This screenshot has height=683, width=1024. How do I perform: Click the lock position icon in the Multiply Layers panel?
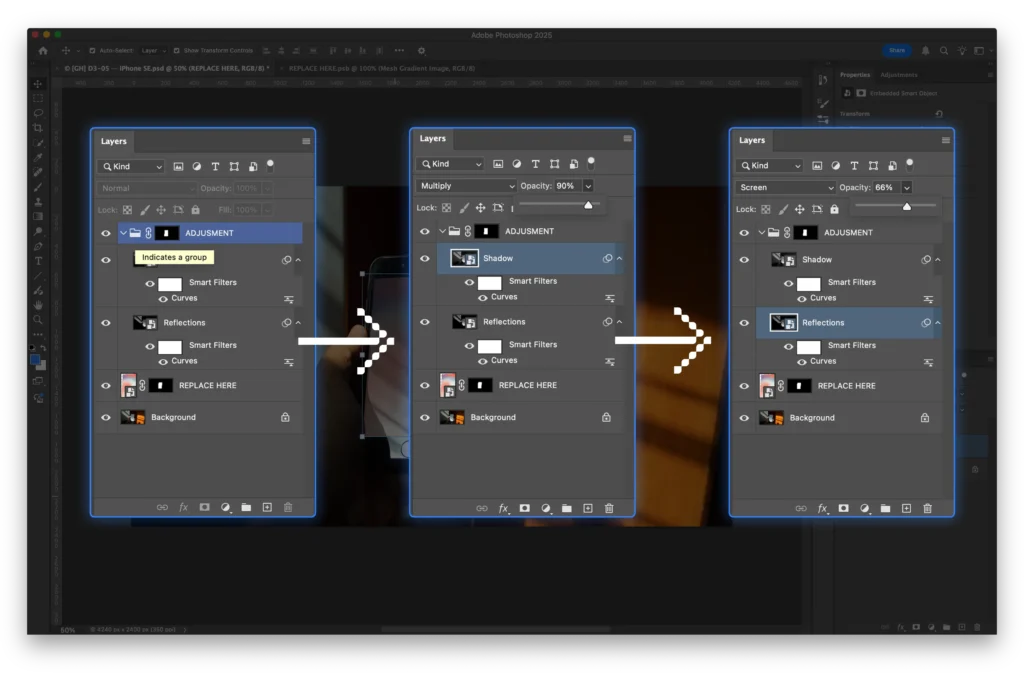[480, 208]
